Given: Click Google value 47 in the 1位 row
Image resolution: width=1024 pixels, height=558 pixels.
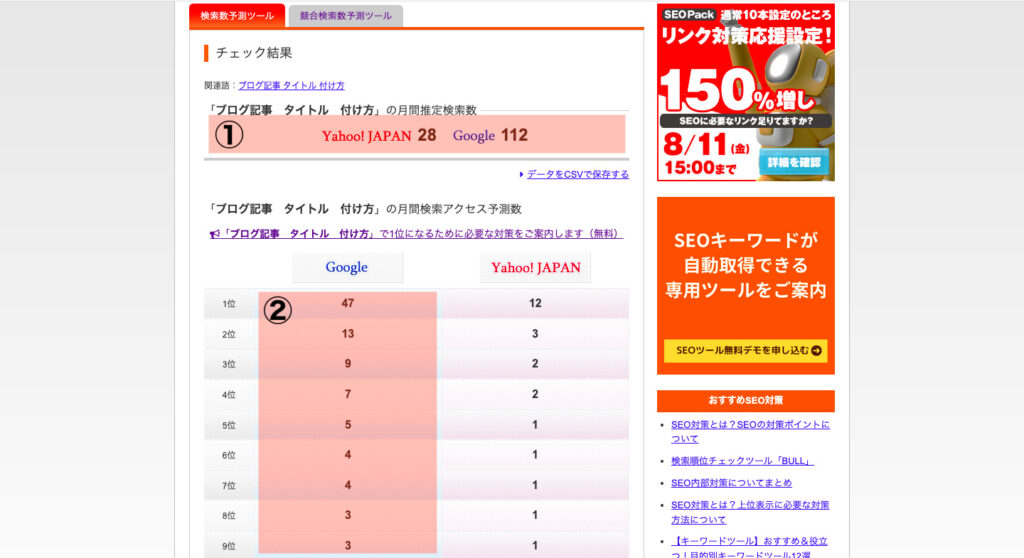Looking at the screenshot, I should pos(347,303).
